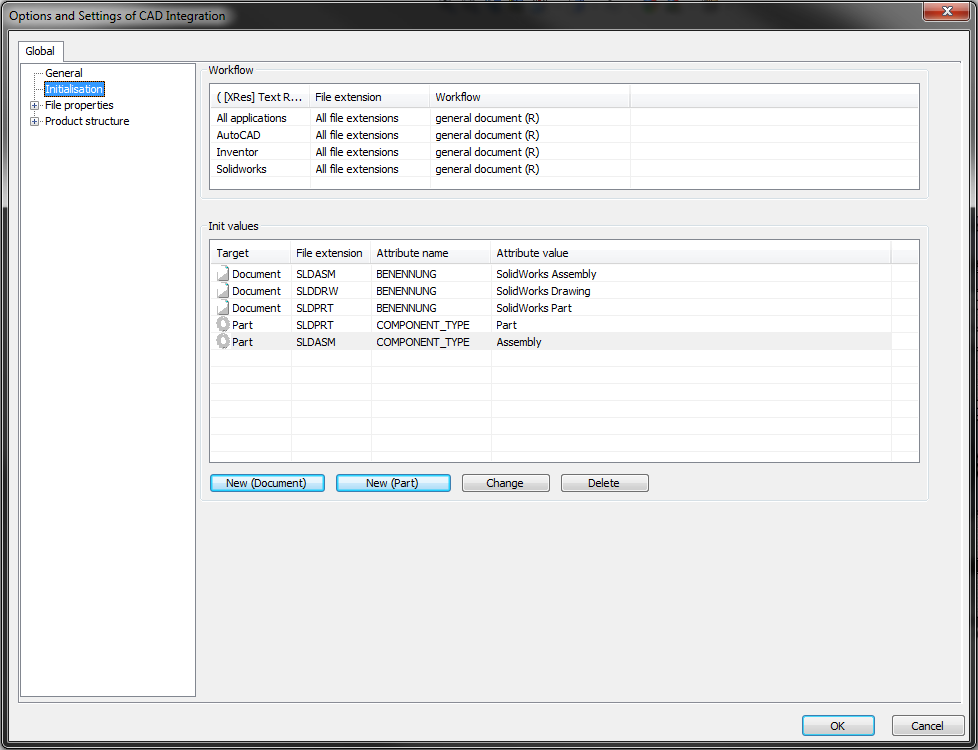Click the Part attribute value in the SLDPRT row
This screenshot has width=978, height=750.
click(506, 325)
